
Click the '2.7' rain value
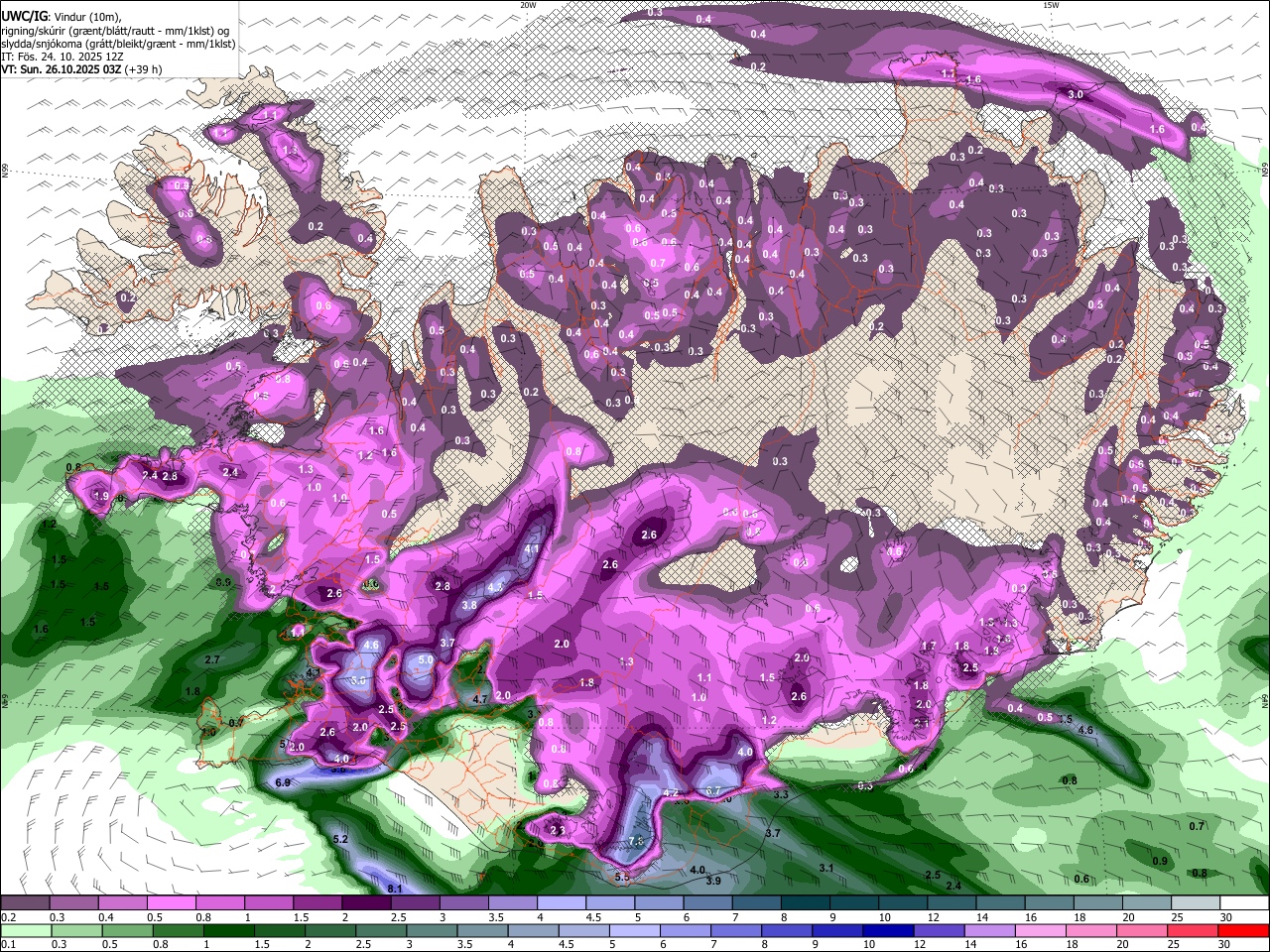(212, 659)
